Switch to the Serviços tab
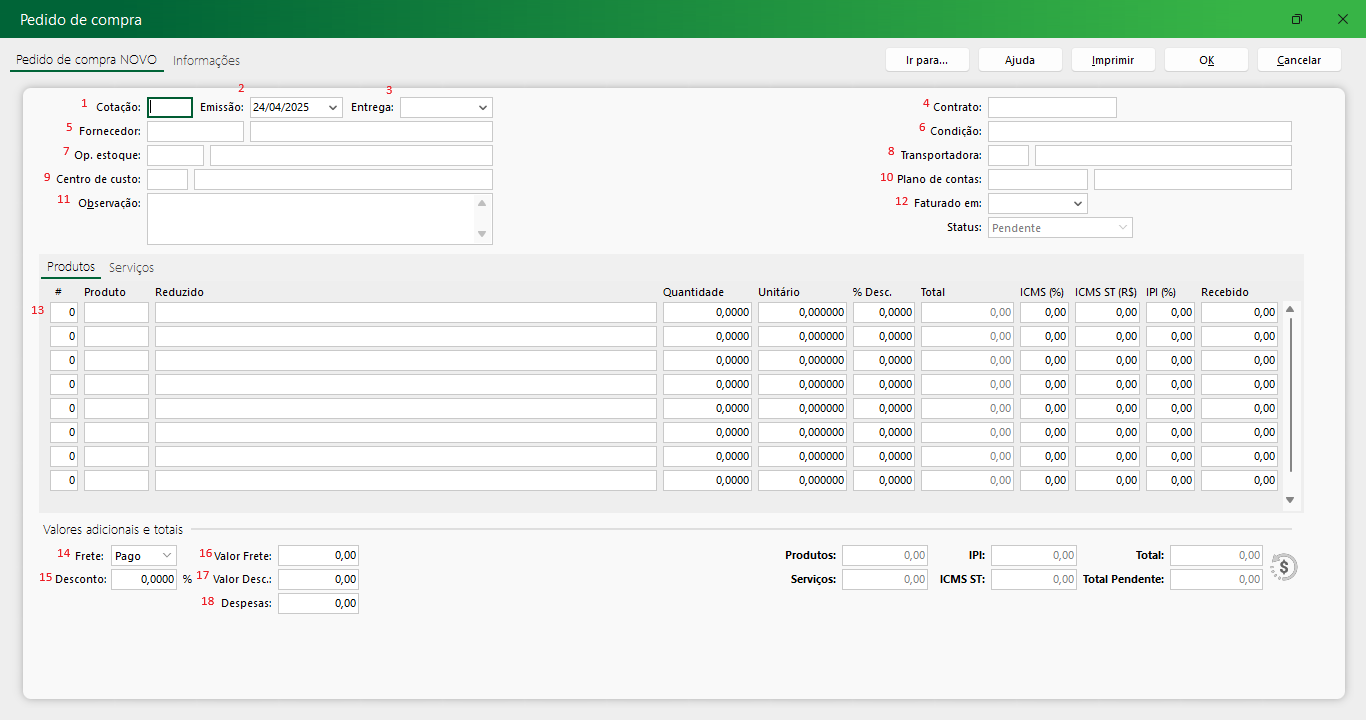 tap(131, 268)
